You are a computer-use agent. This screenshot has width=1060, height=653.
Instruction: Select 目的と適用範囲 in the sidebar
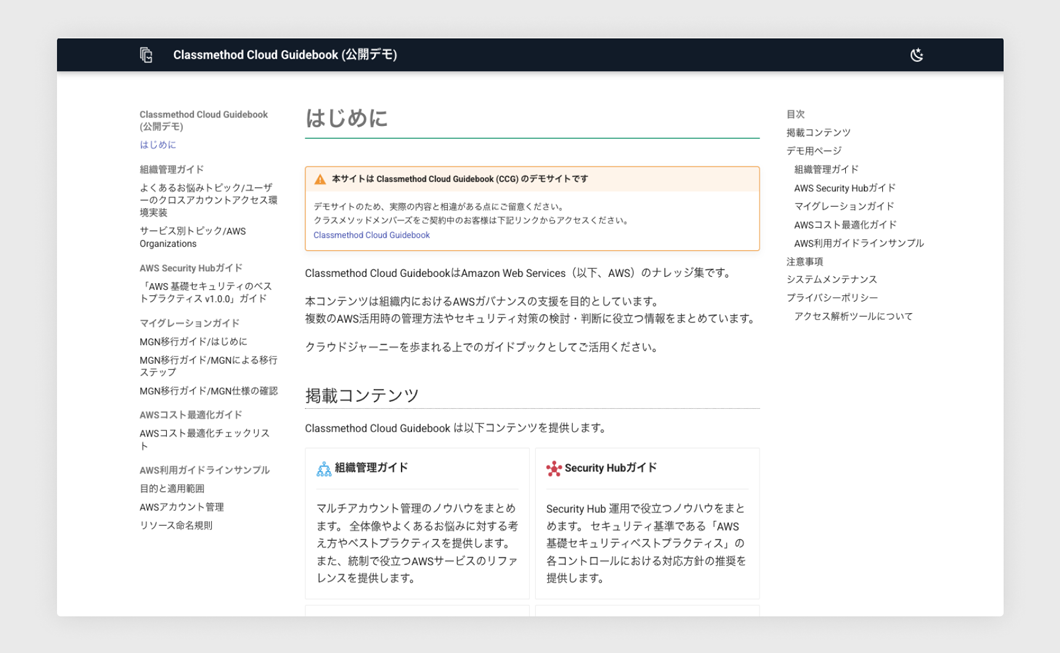pyautogui.click(x=172, y=489)
